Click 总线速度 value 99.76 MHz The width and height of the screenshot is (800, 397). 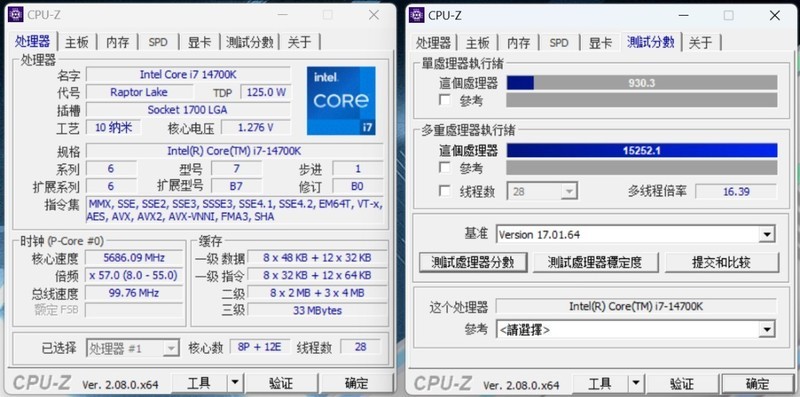coord(134,293)
